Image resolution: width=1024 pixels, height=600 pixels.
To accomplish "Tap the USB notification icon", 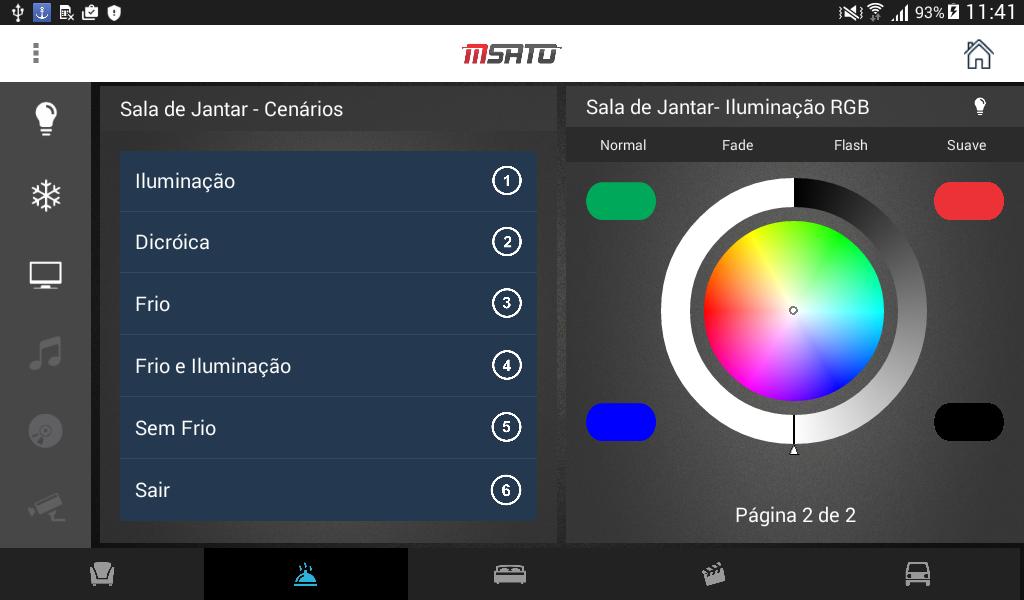I will click(18, 12).
